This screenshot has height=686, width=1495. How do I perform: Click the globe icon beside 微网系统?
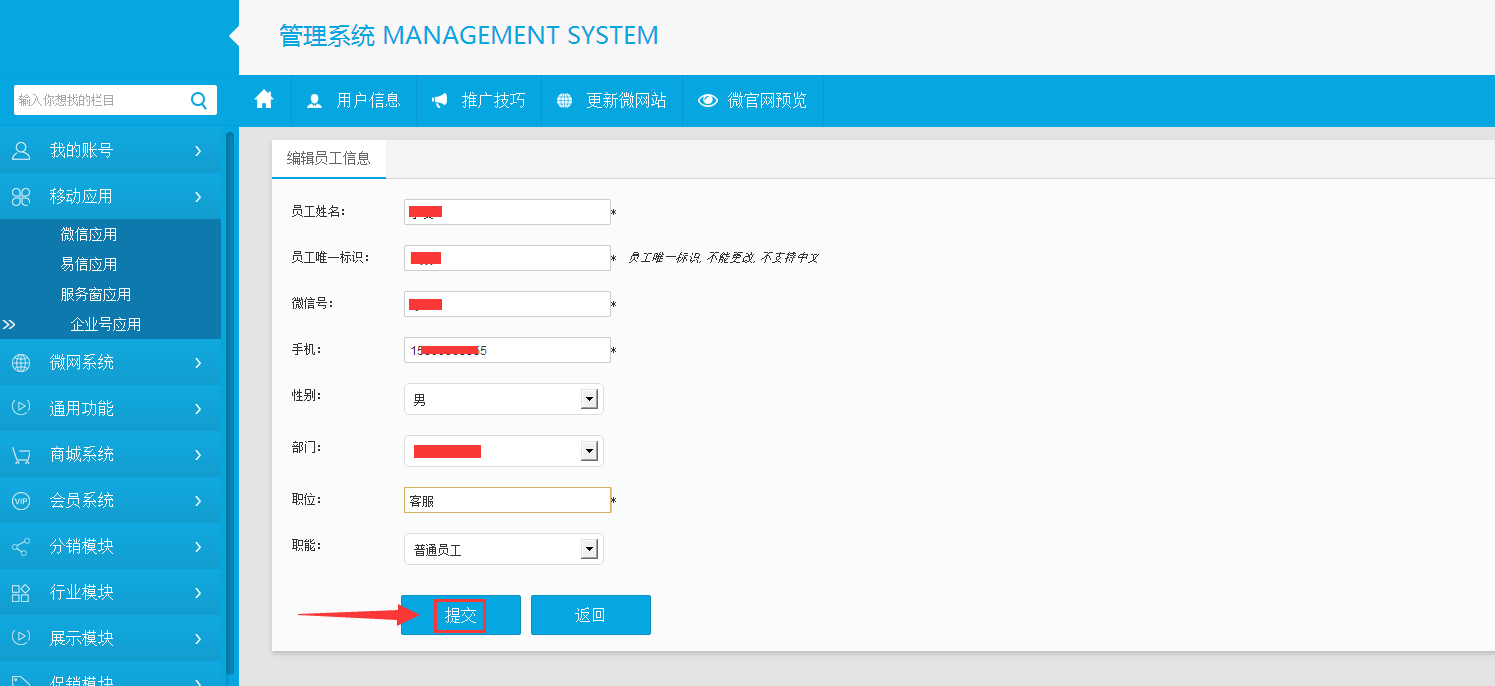21,363
